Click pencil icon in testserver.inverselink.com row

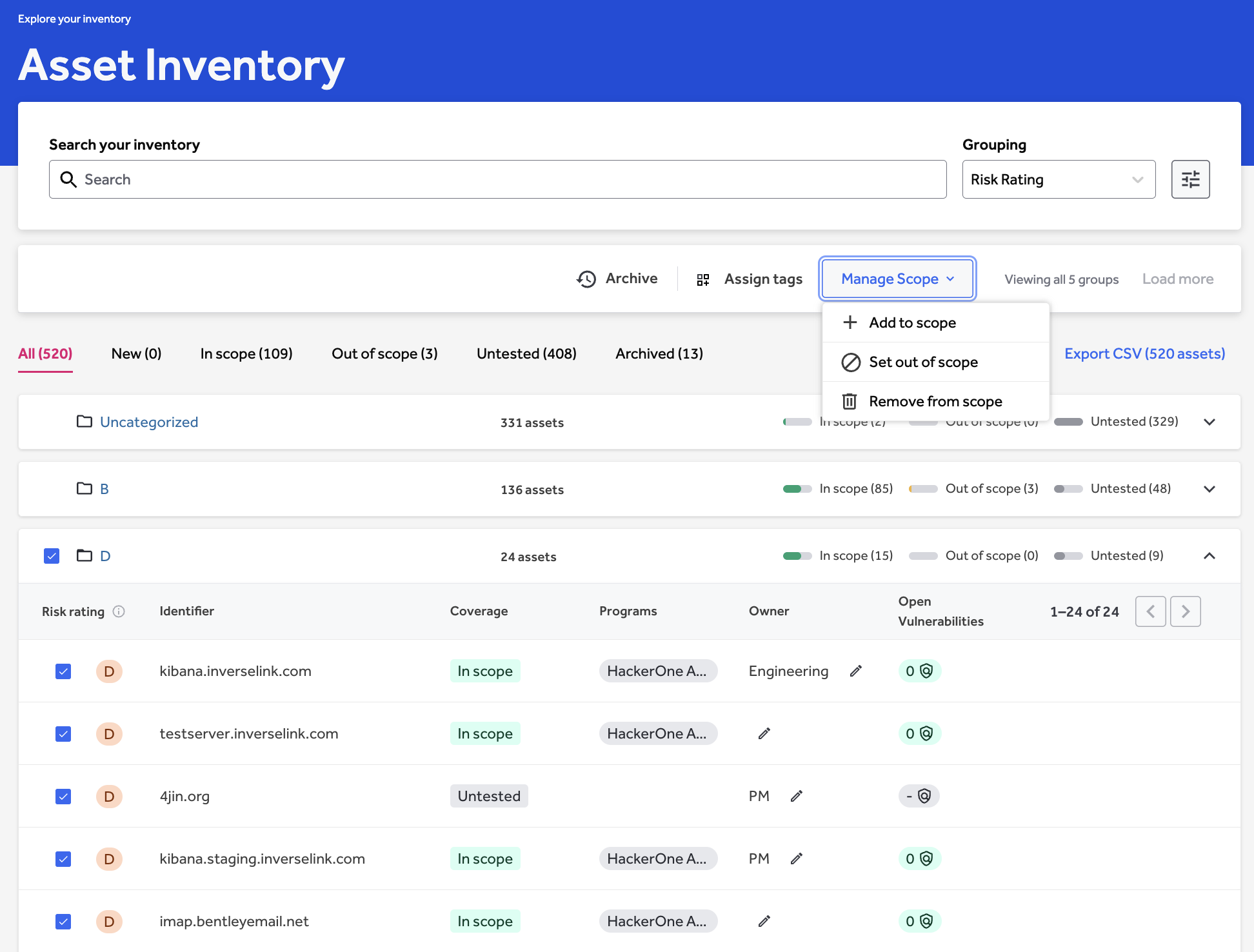(764, 734)
